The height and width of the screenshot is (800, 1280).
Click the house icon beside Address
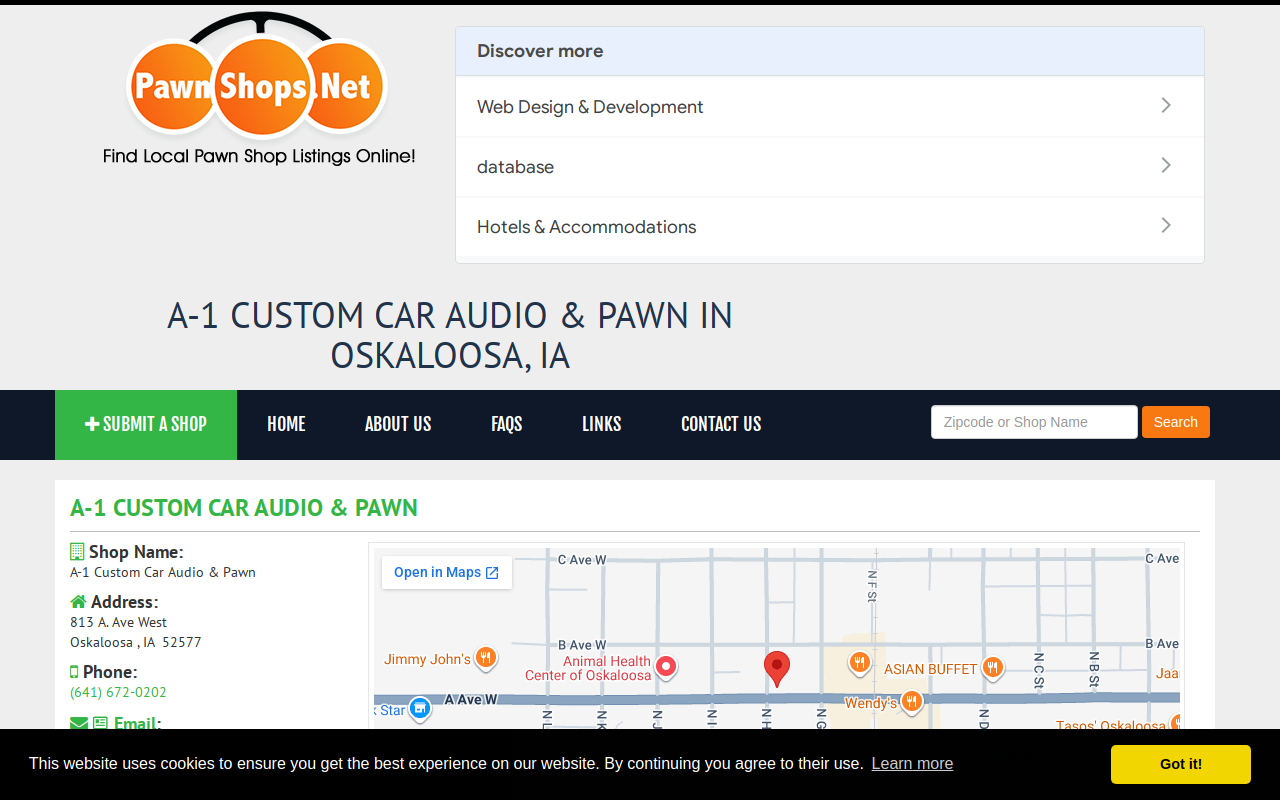coord(78,602)
